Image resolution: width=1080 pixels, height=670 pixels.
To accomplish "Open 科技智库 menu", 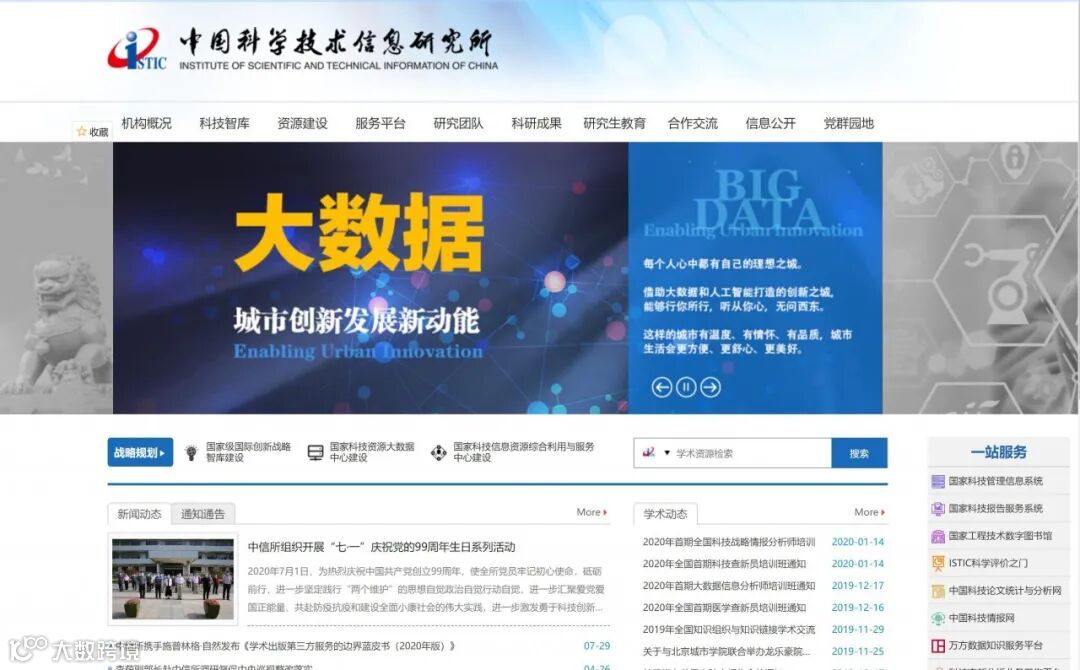I will click(x=225, y=123).
